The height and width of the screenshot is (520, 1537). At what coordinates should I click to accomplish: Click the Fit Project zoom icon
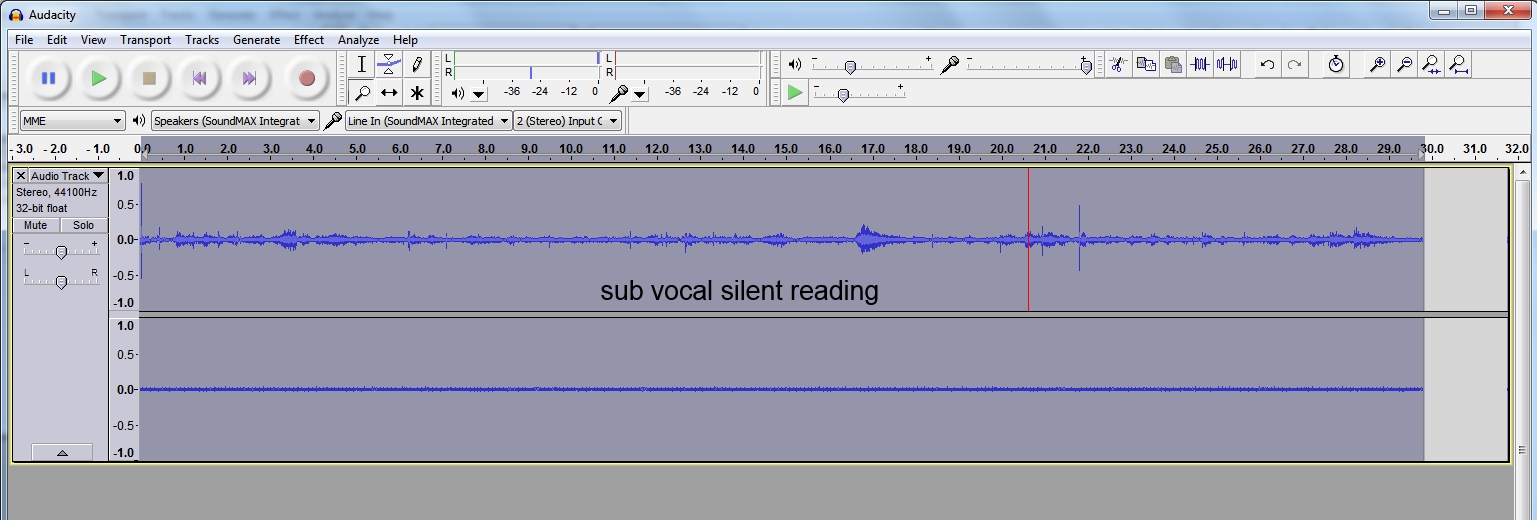tap(1459, 65)
